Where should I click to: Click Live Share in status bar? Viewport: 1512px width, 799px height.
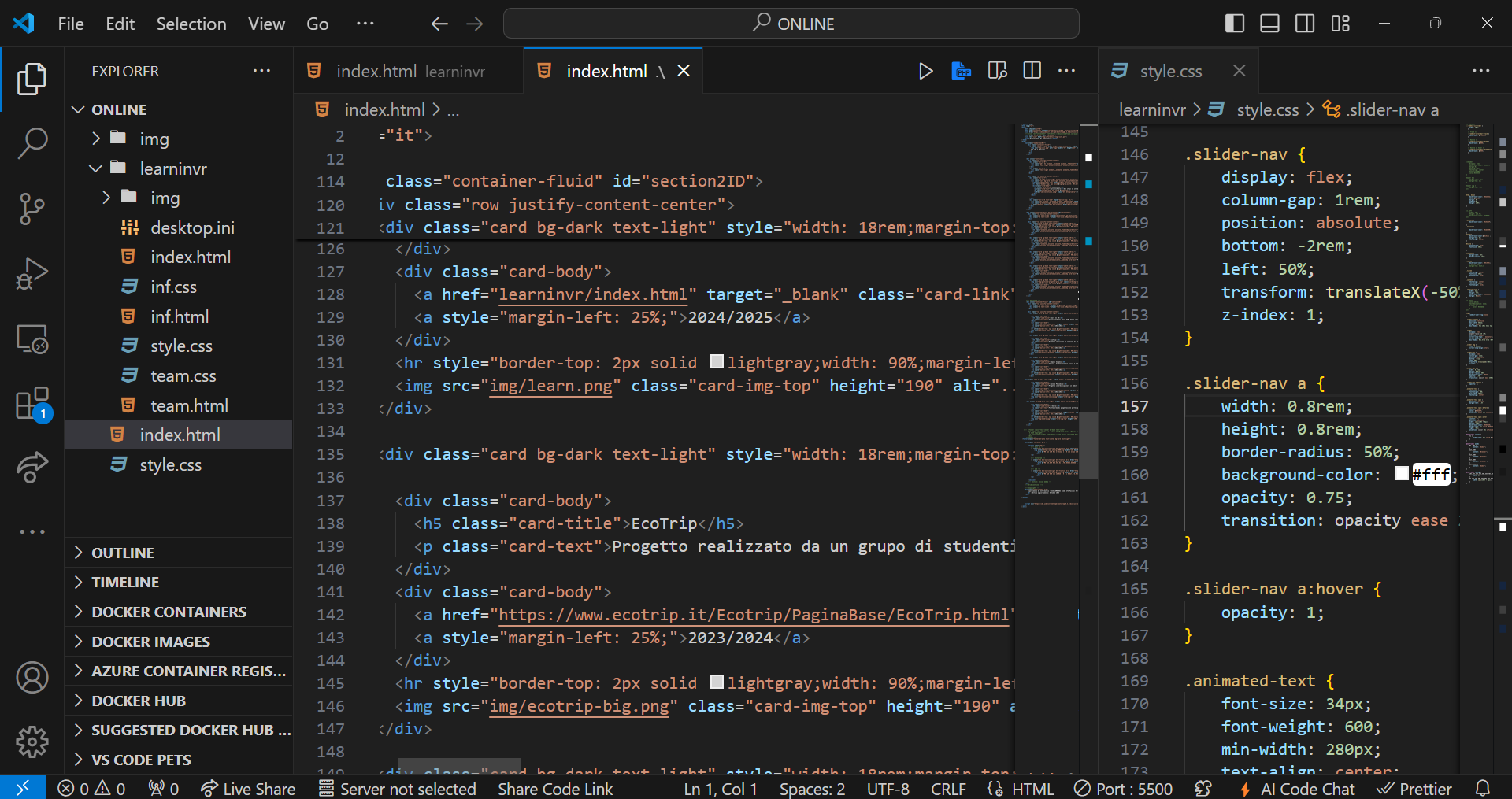point(248,789)
